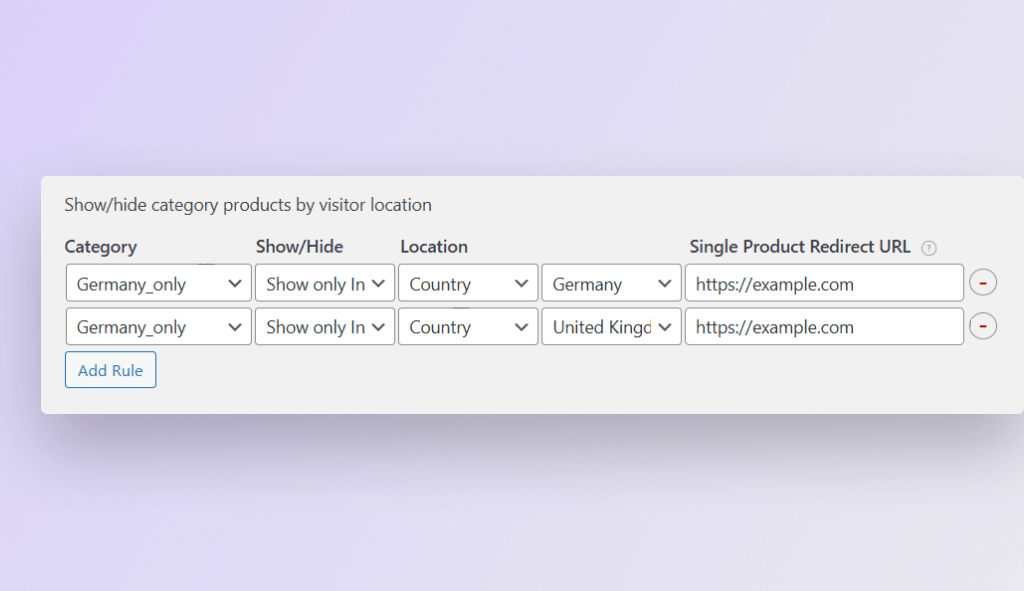Click the Add Rule button
Viewport: 1024px width, 591px height.
click(x=110, y=370)
